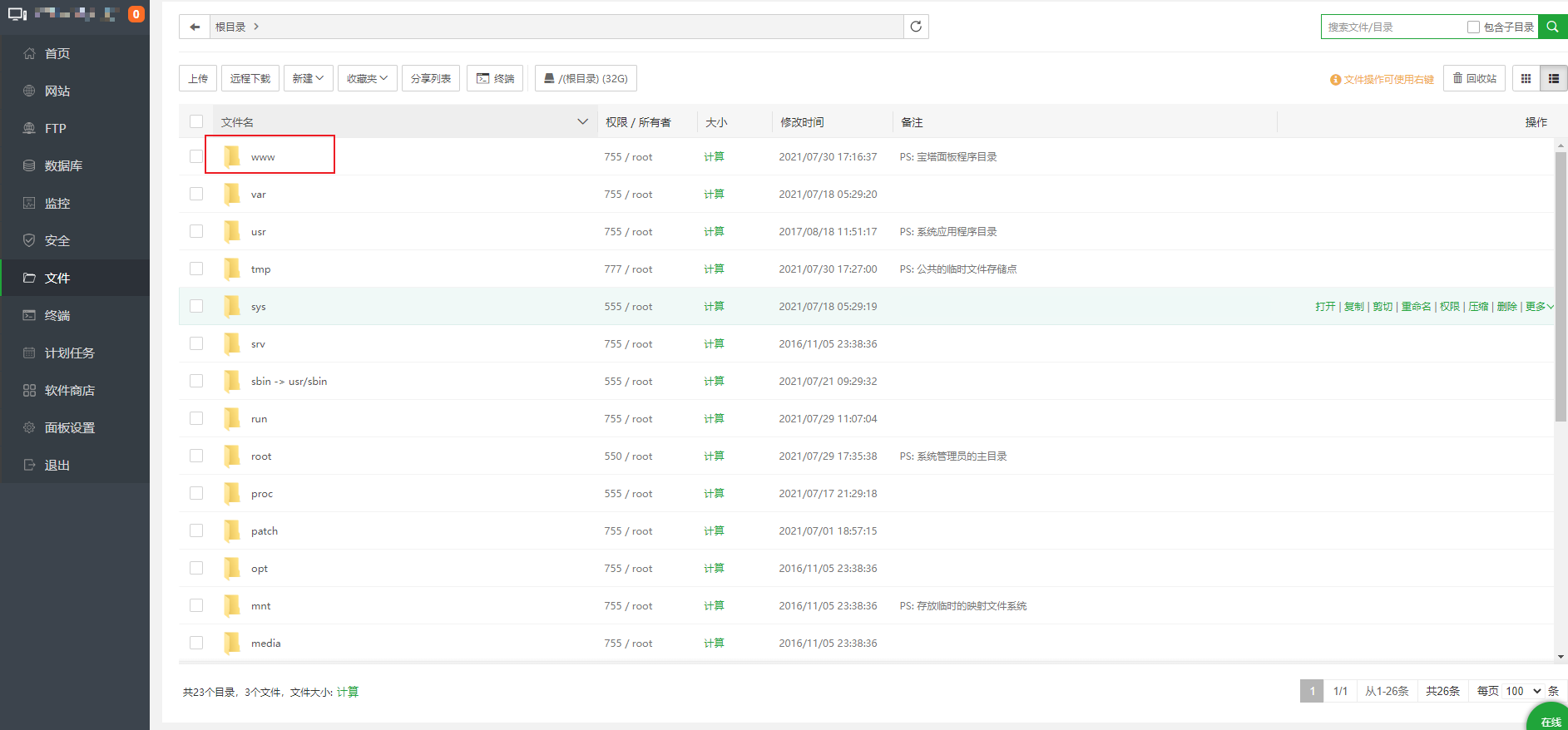Click the 面板设置 gear icon
Screen dimensions: 1568x730
pyautogui.click(x=29, y=427)
